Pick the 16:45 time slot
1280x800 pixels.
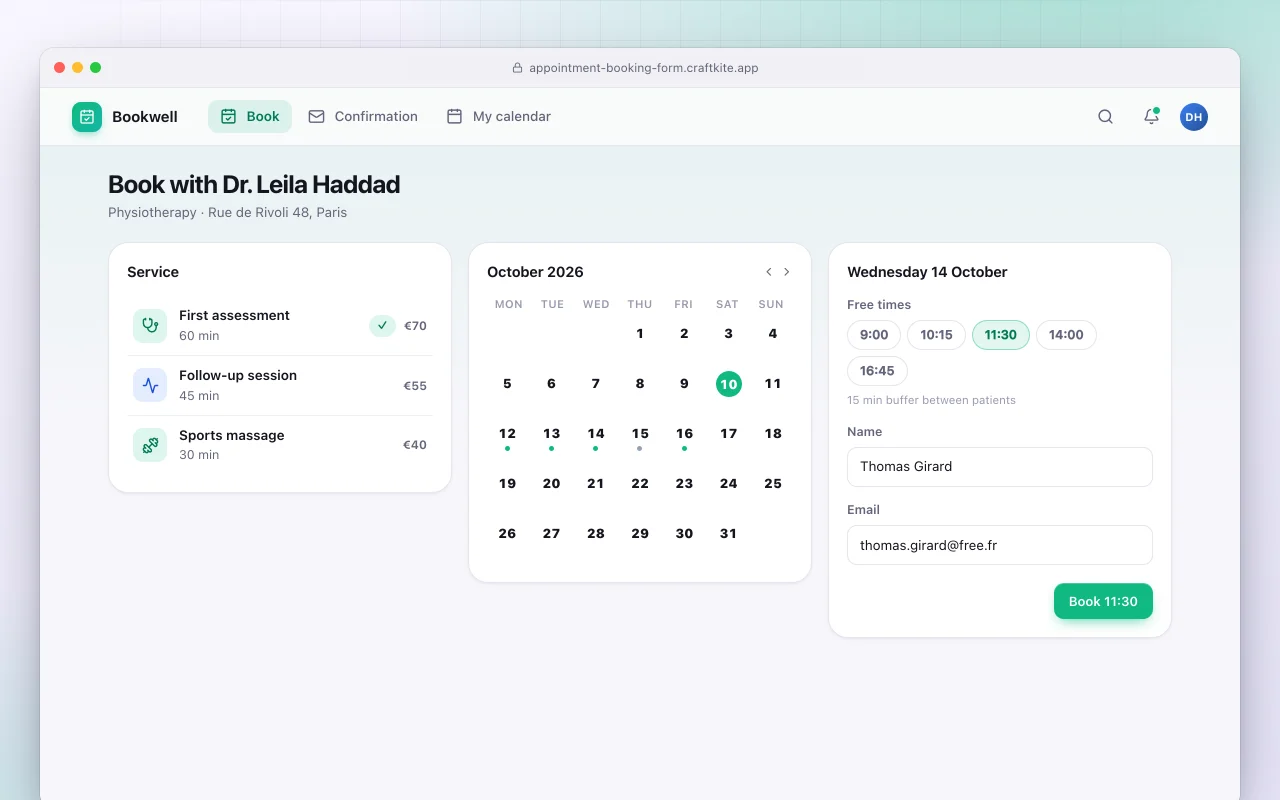point(877,371)
